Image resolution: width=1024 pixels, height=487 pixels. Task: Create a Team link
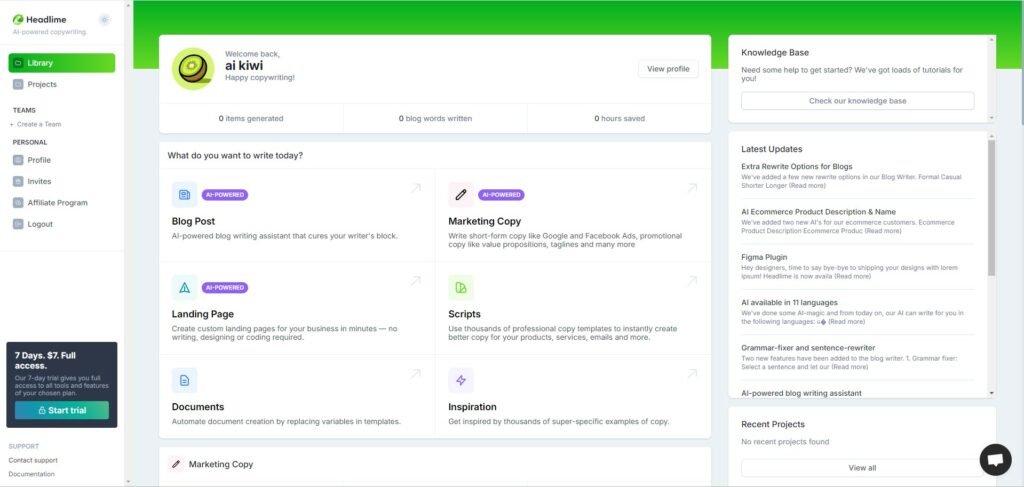tap(35, 124)
